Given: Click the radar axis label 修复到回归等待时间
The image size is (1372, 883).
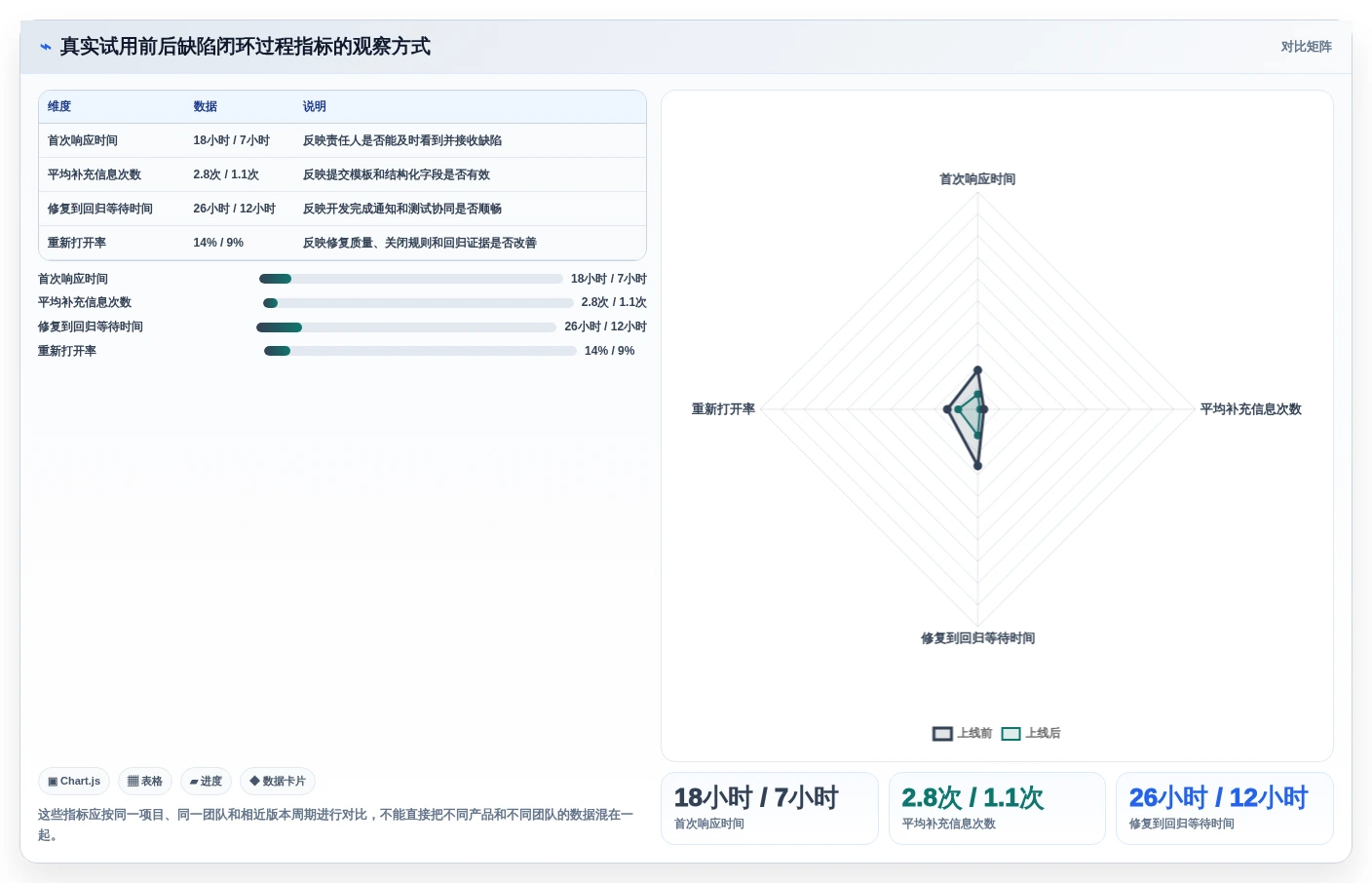Looking at the screenshot, I should click(977, 638).
